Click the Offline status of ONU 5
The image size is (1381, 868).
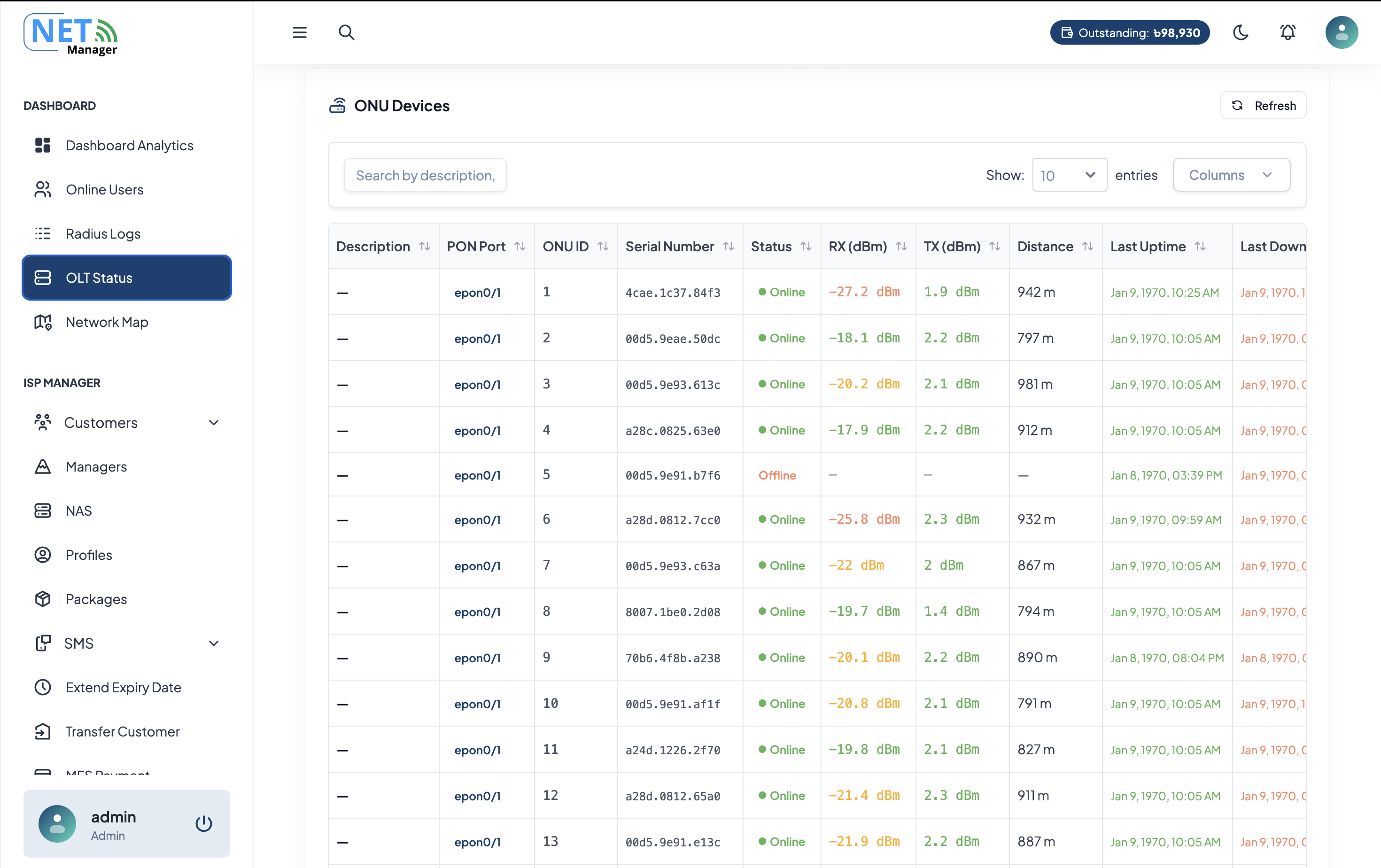coord(777,475)
